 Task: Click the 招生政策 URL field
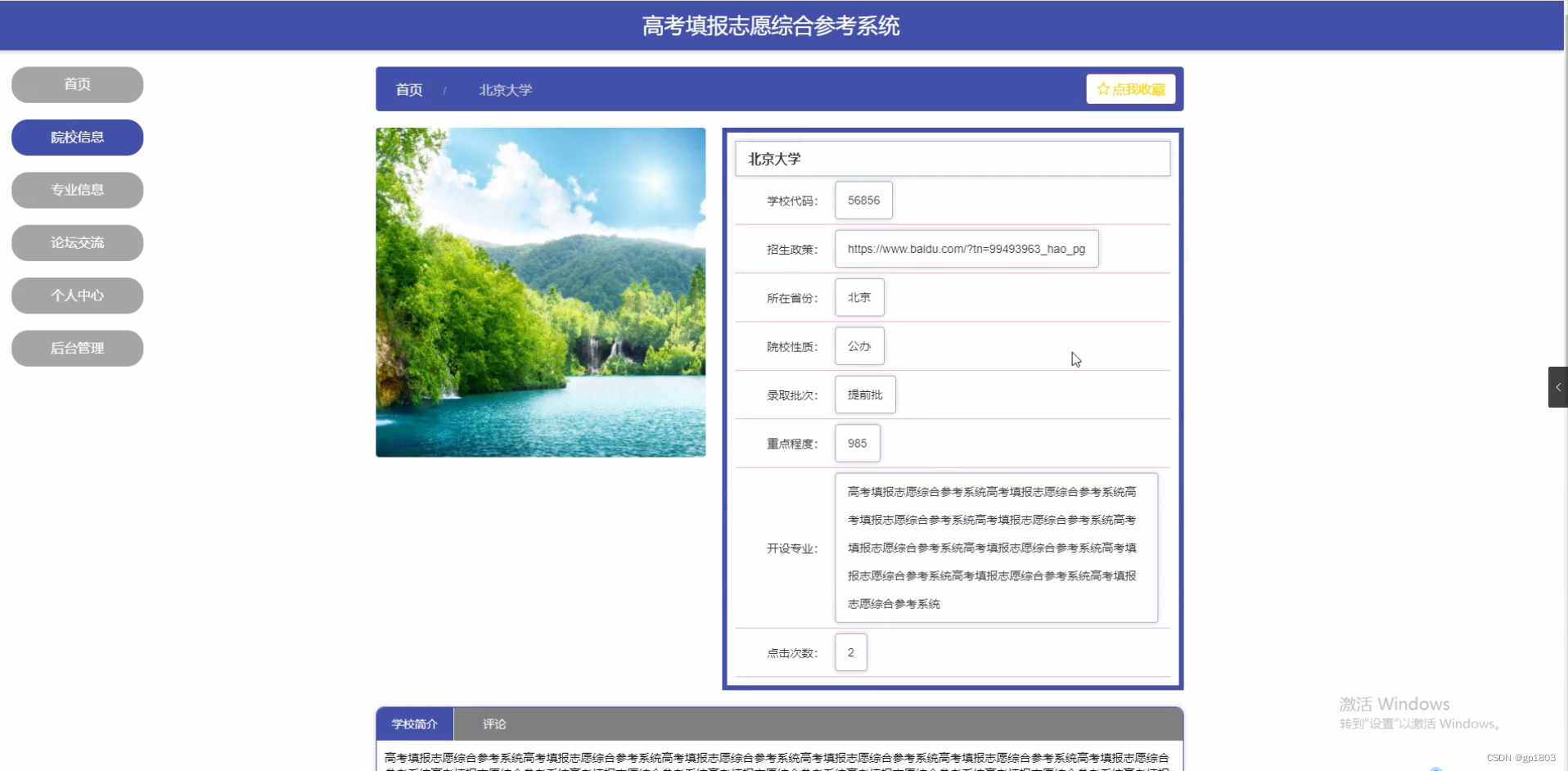966,249
